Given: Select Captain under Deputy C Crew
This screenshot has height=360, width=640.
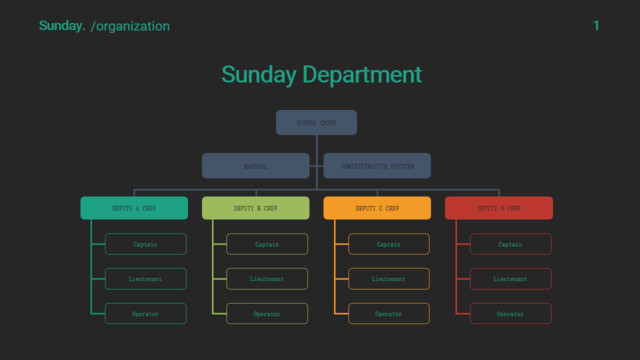Looking at the screenshot, I should click(x=389, y=244).
